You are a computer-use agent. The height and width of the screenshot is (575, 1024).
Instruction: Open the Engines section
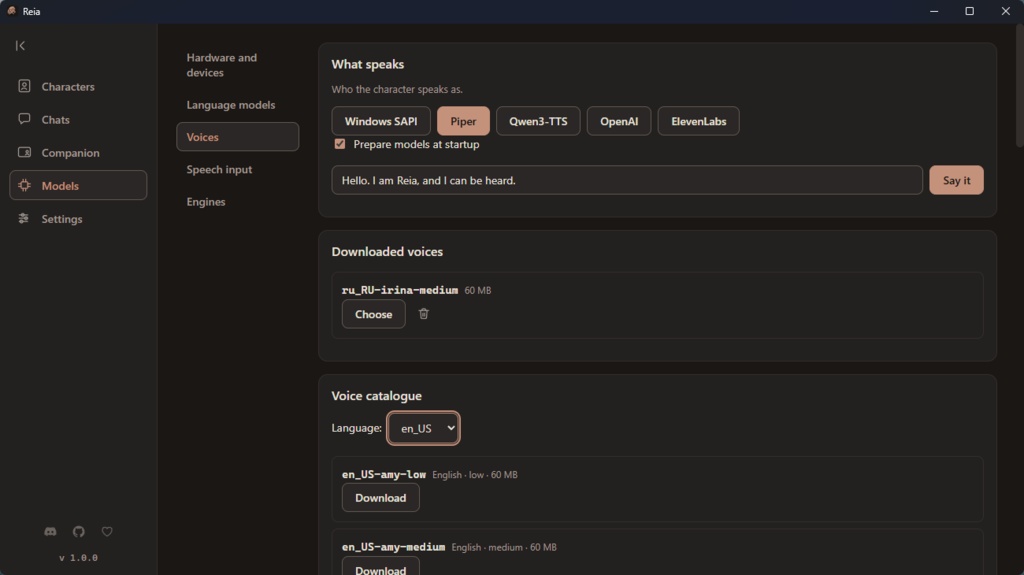click(238, 201)
